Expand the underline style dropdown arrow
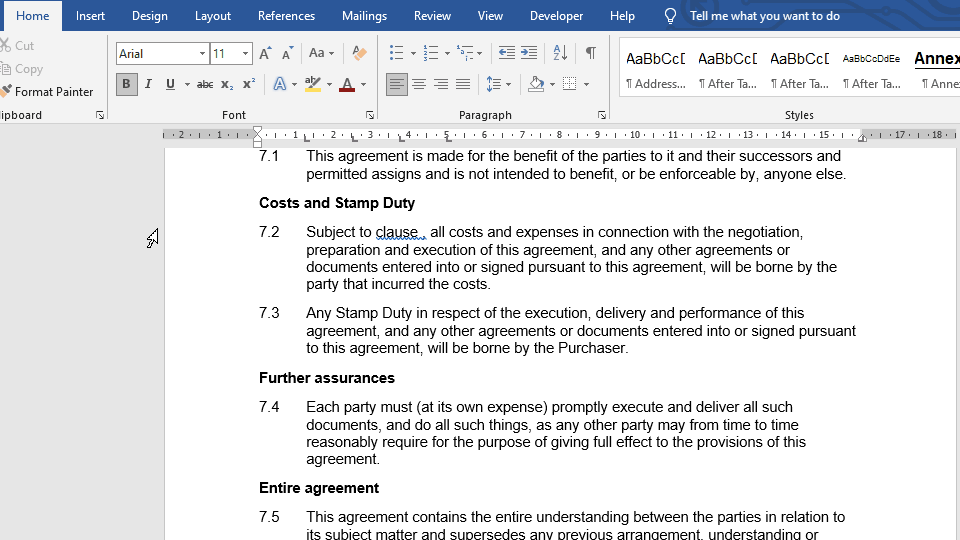 [x=187, y=84]
